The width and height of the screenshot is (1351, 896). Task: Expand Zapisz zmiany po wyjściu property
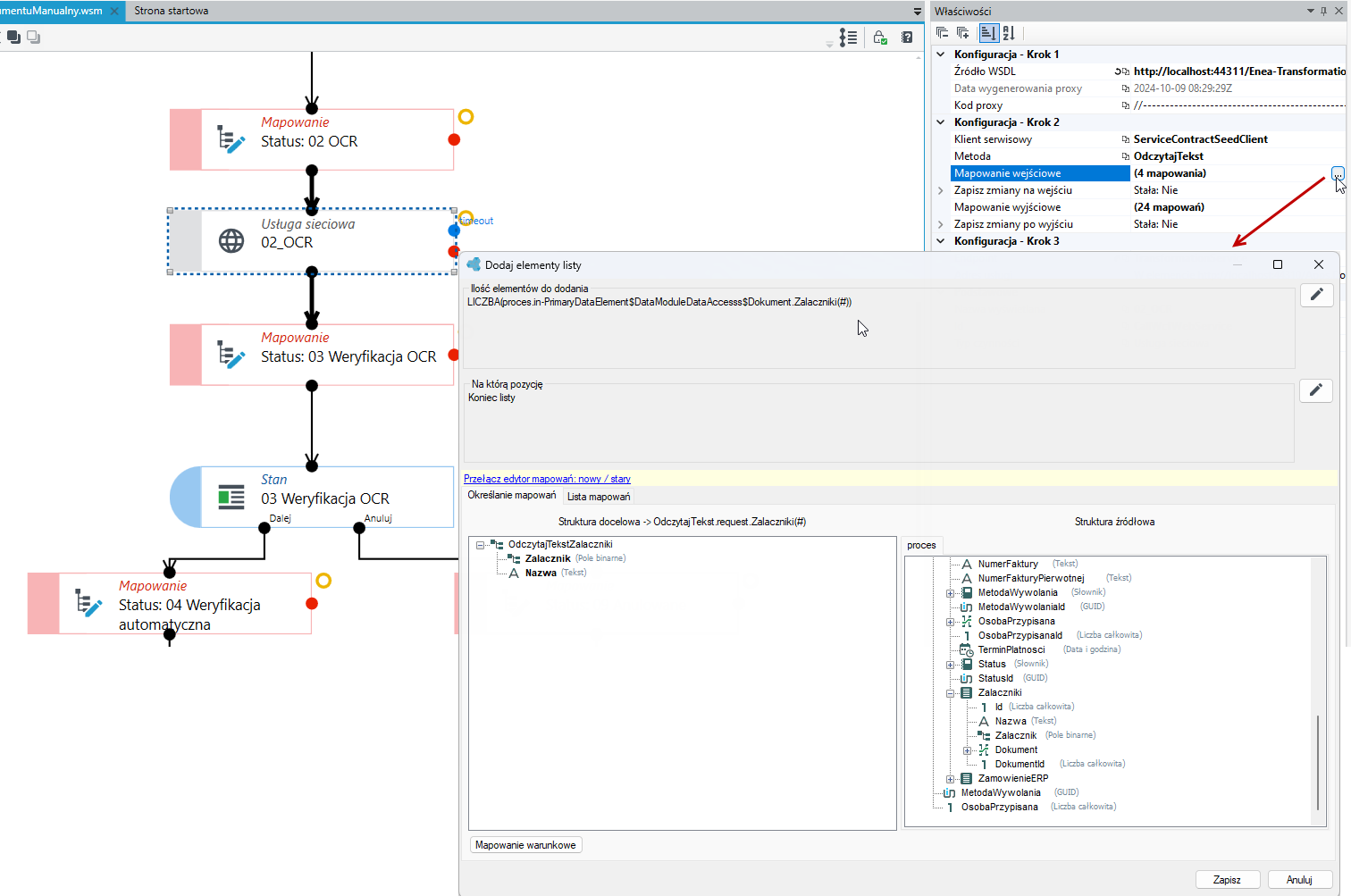click(940, 224)
